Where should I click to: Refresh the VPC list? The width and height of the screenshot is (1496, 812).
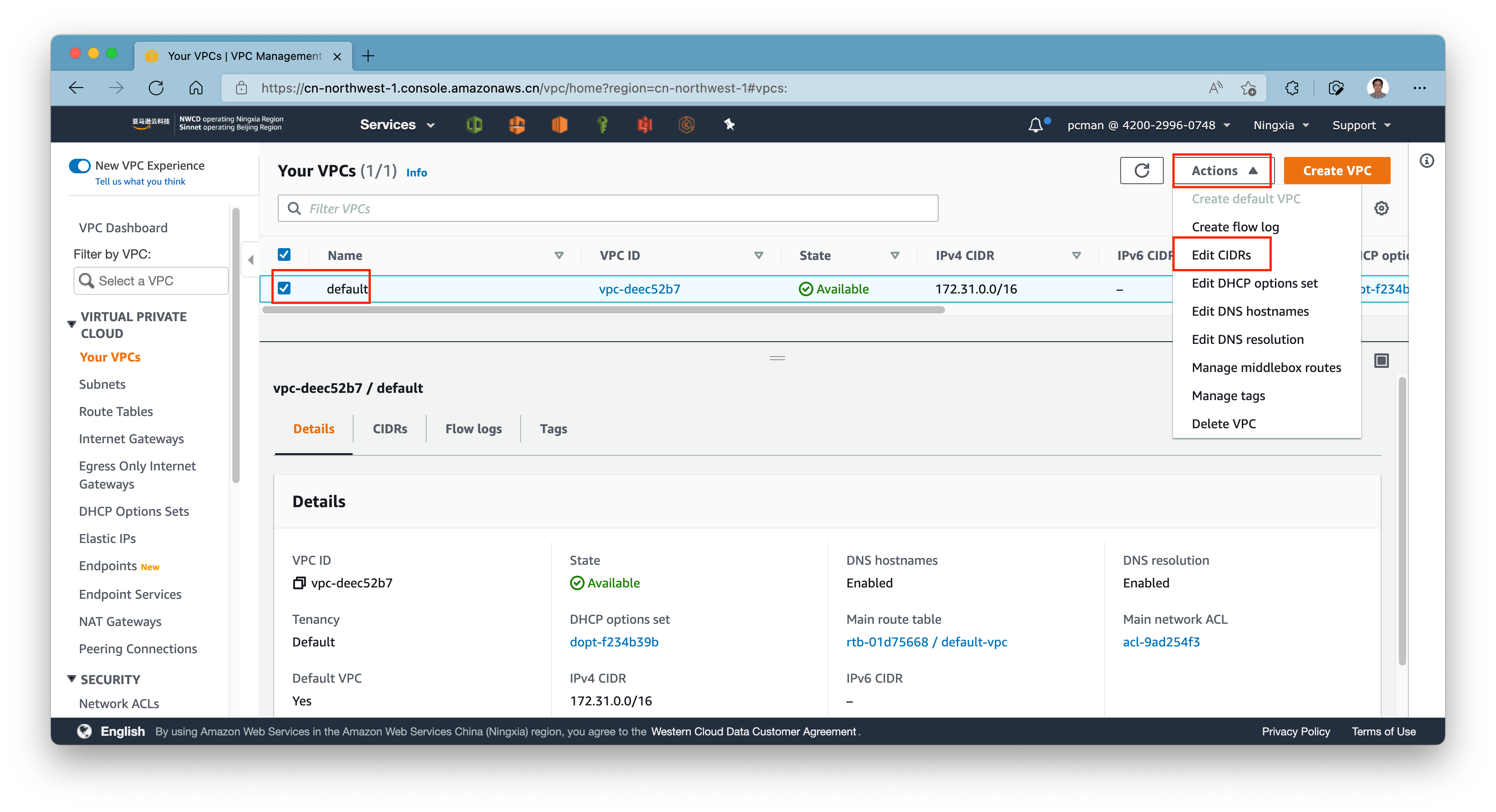(1141, 171)
